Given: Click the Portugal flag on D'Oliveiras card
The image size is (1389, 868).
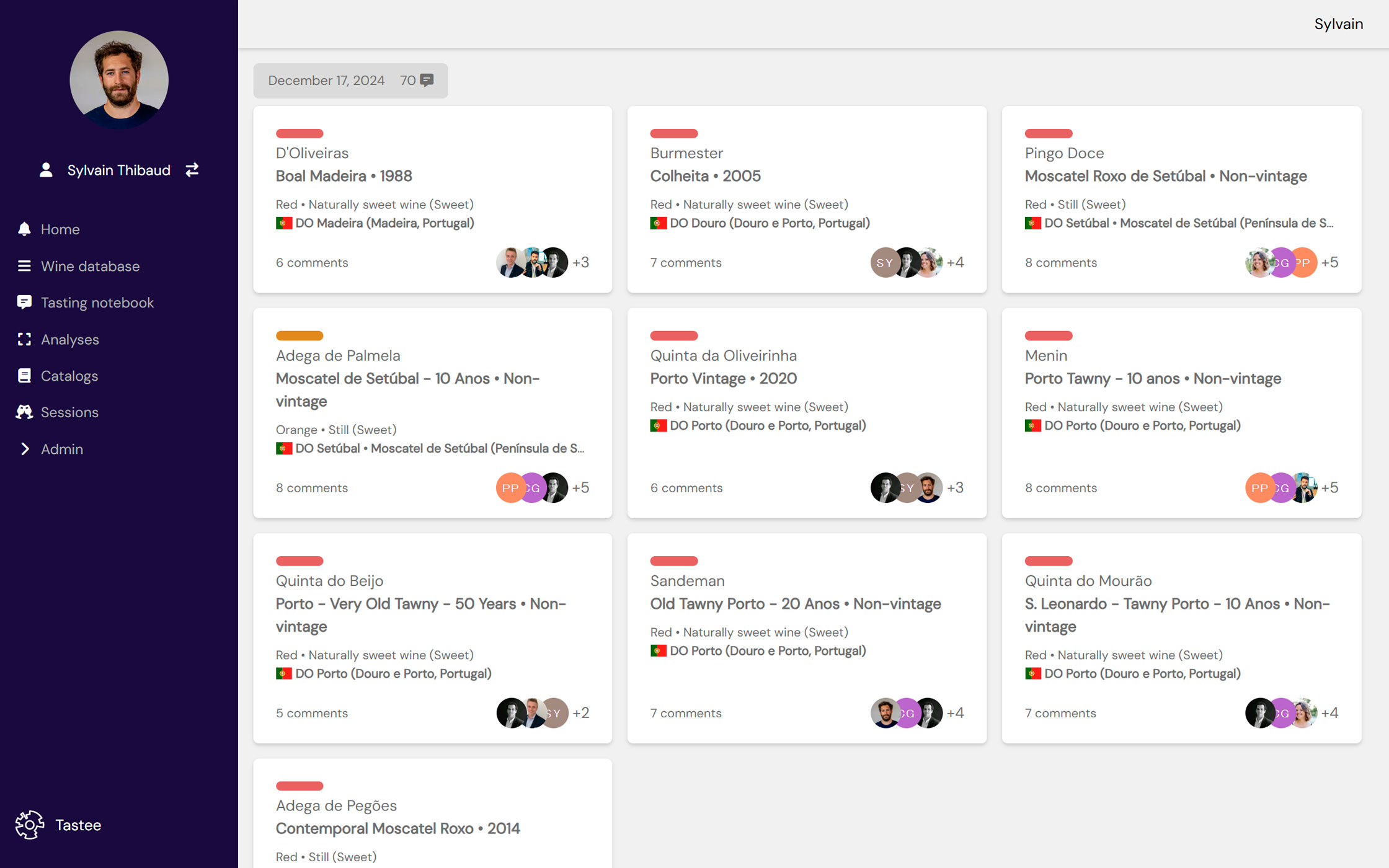Looking at the screenshot, I should pyautogui.click(x=284, y=223).
